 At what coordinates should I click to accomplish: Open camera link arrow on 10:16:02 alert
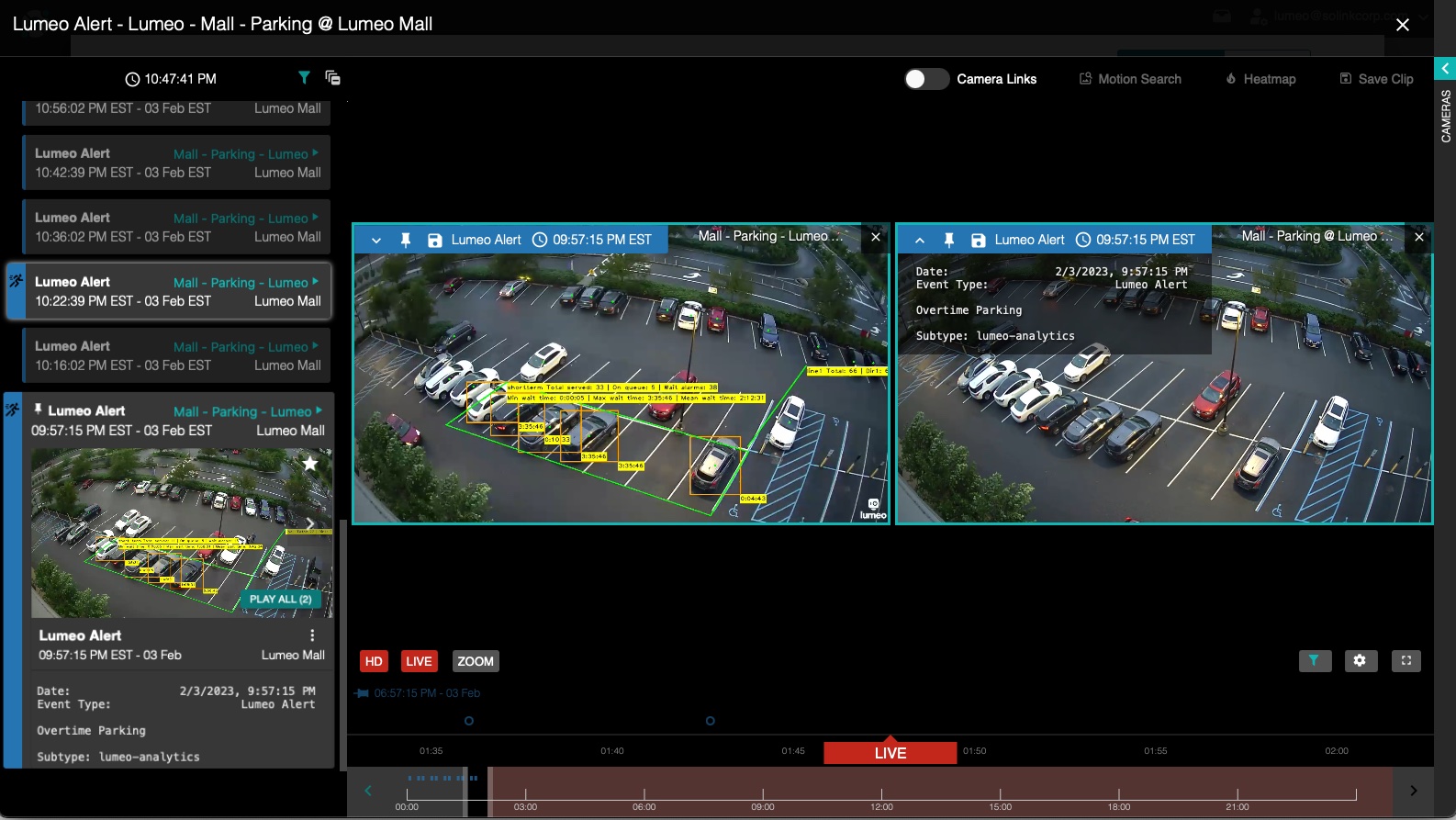(315, 346)
